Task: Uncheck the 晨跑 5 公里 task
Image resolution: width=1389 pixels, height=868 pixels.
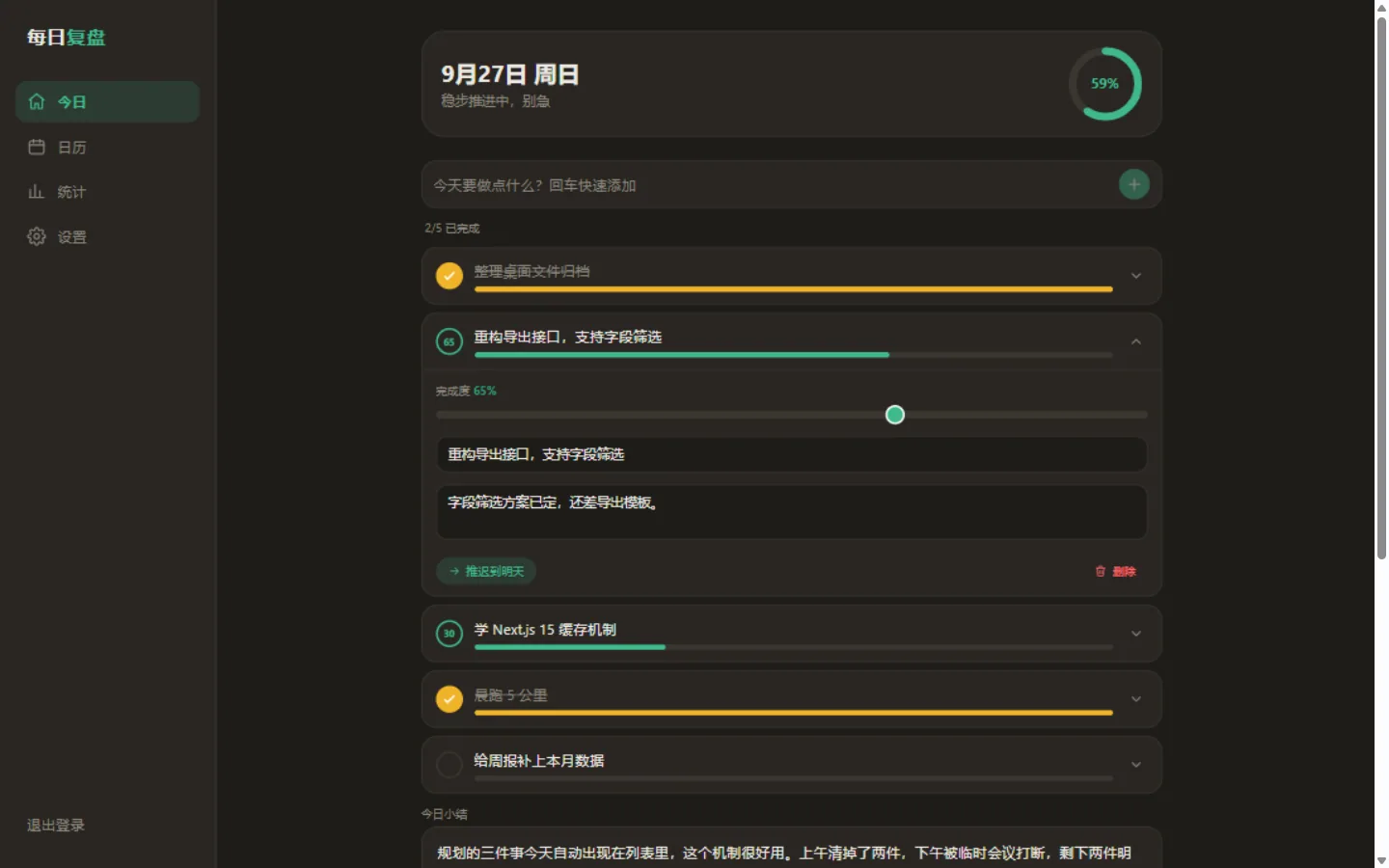Action: pos(449,699)
